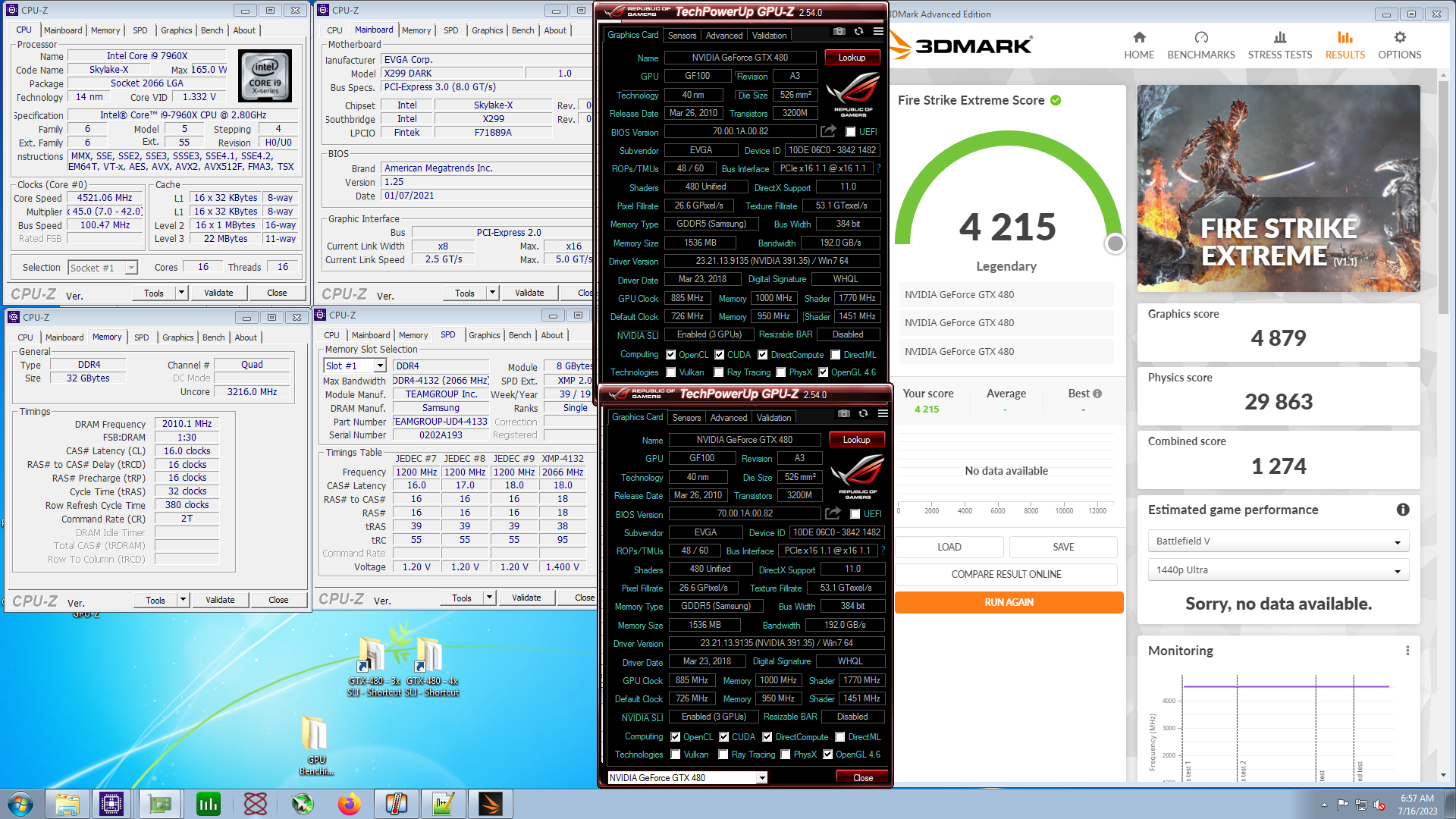Open About tab in Memory CPU-Z window

pos(246,337)
